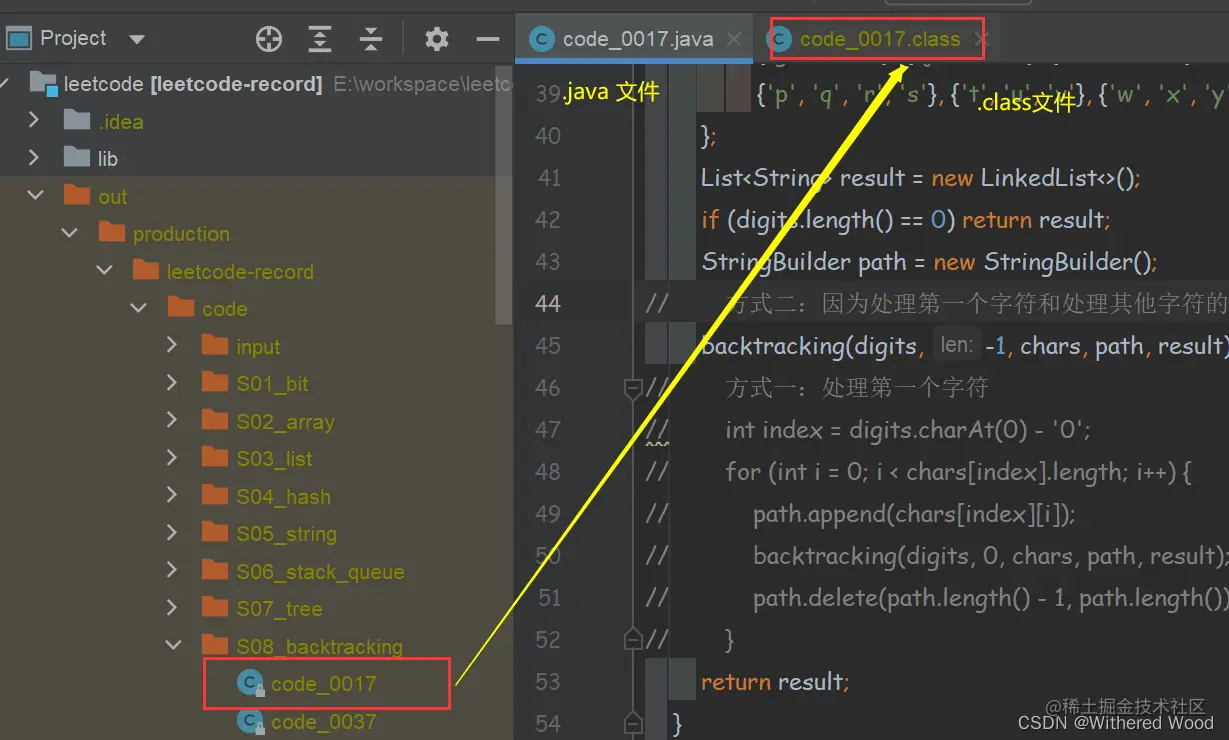This screenshot has height=740, width=1229.
Task: Expand the input folder
Action: click(x=172, y=346)
